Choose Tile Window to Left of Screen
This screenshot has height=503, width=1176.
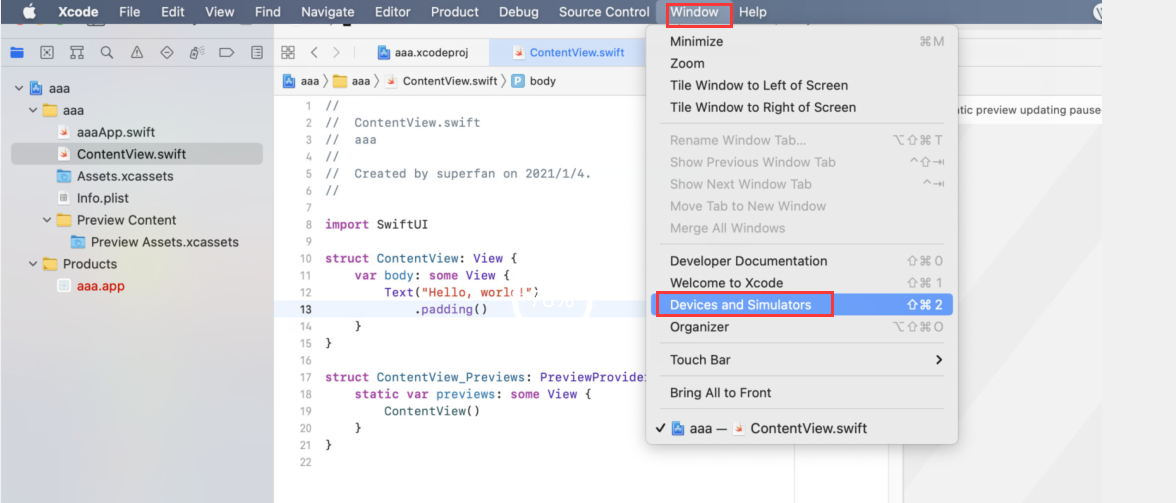tap(802, 85)
